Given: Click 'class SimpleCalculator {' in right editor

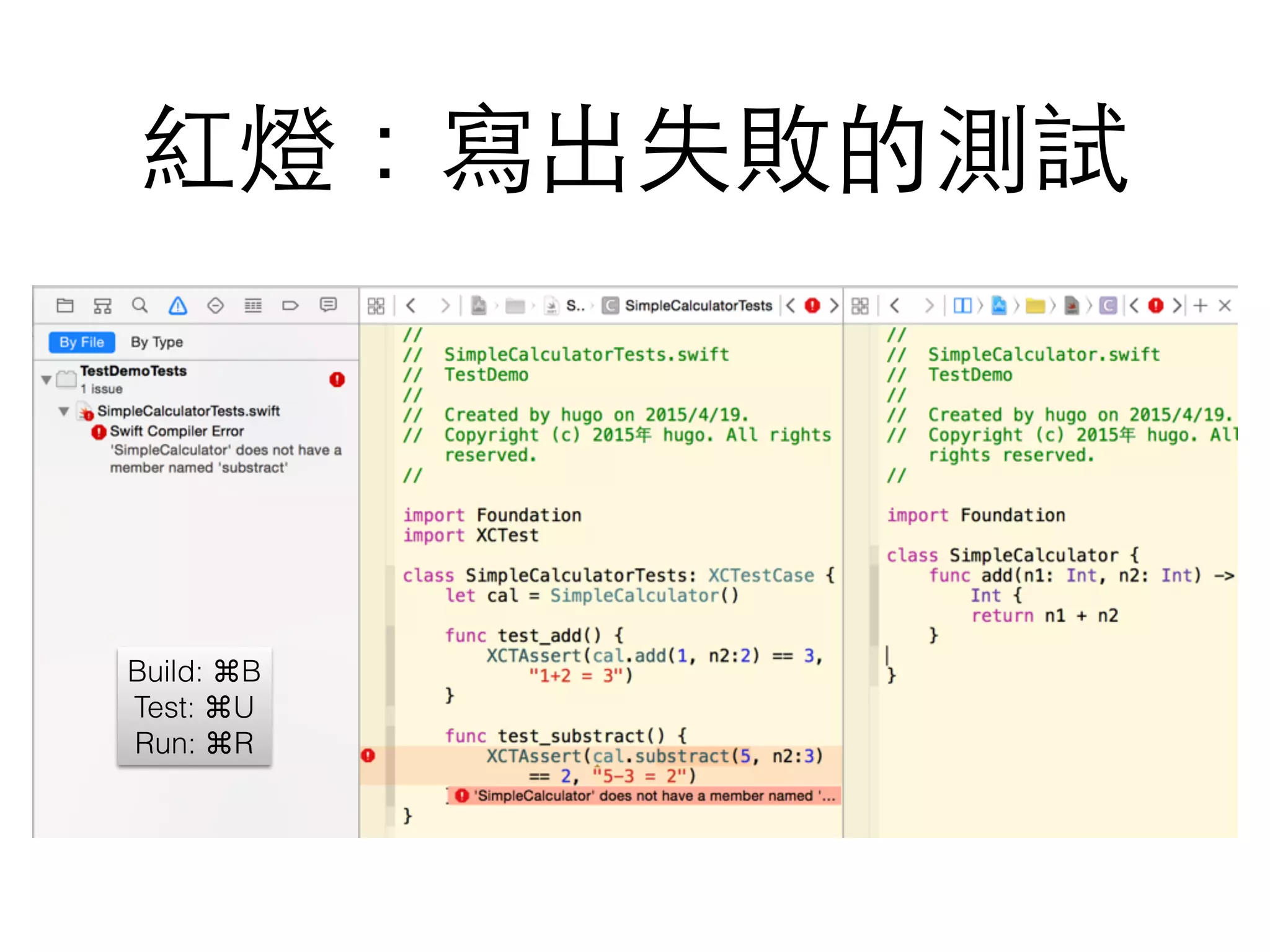Looking at the screenshot, I should [1012, 555].
